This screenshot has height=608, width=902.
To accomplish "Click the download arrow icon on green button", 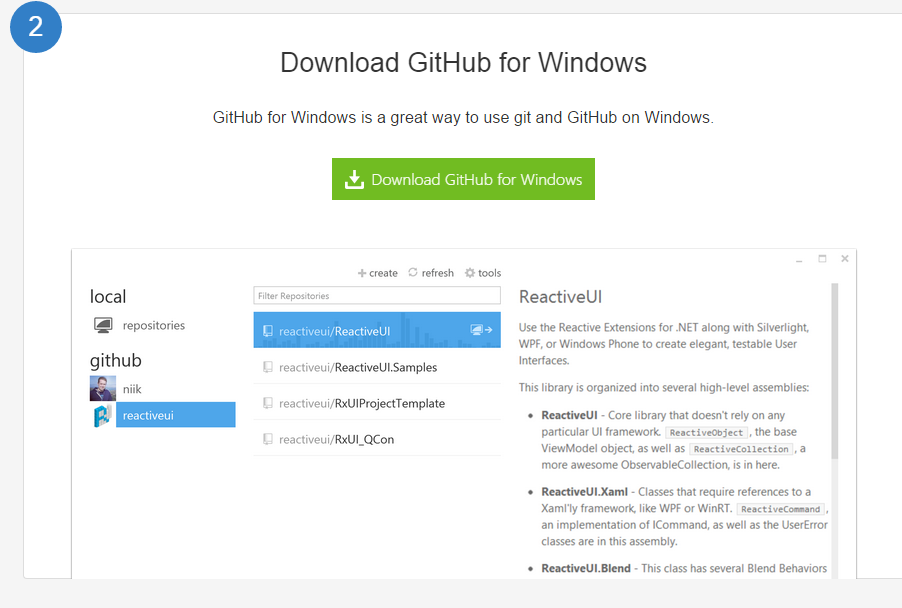I will tap(354, 179).
